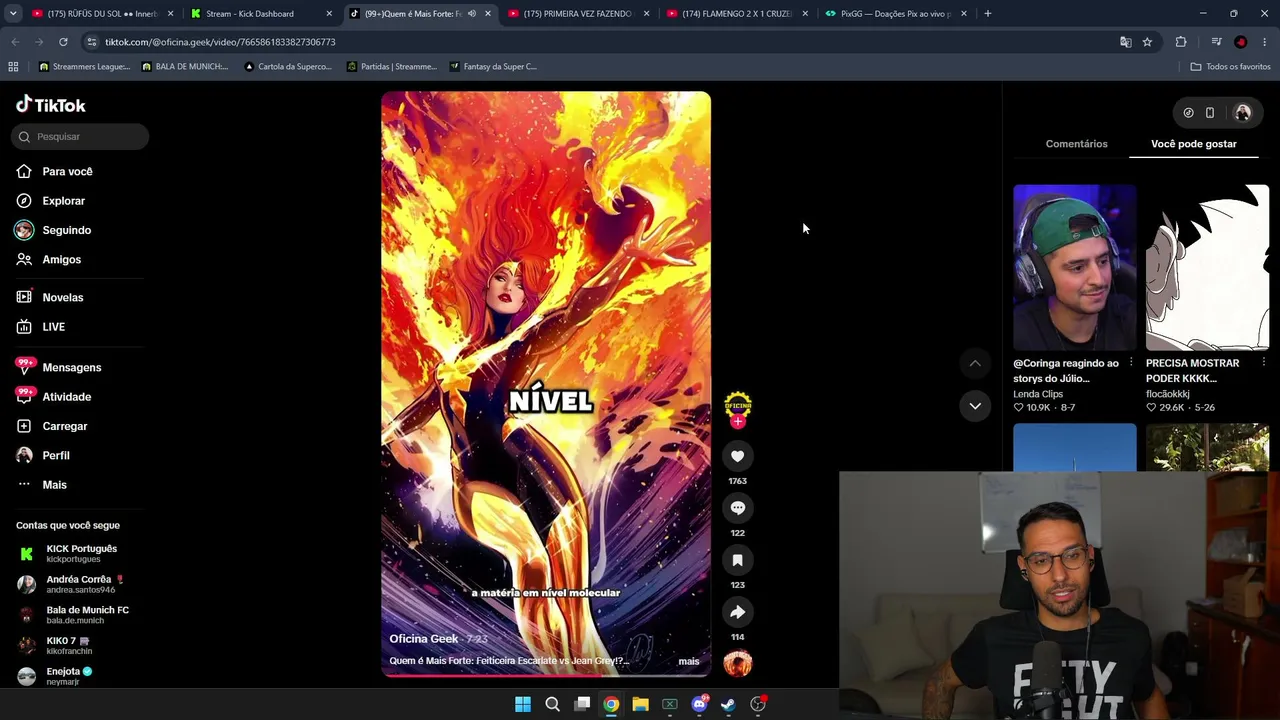Open the TikTok profile avatar menu
The image size is (1280, 720).
click(1243, 113)
